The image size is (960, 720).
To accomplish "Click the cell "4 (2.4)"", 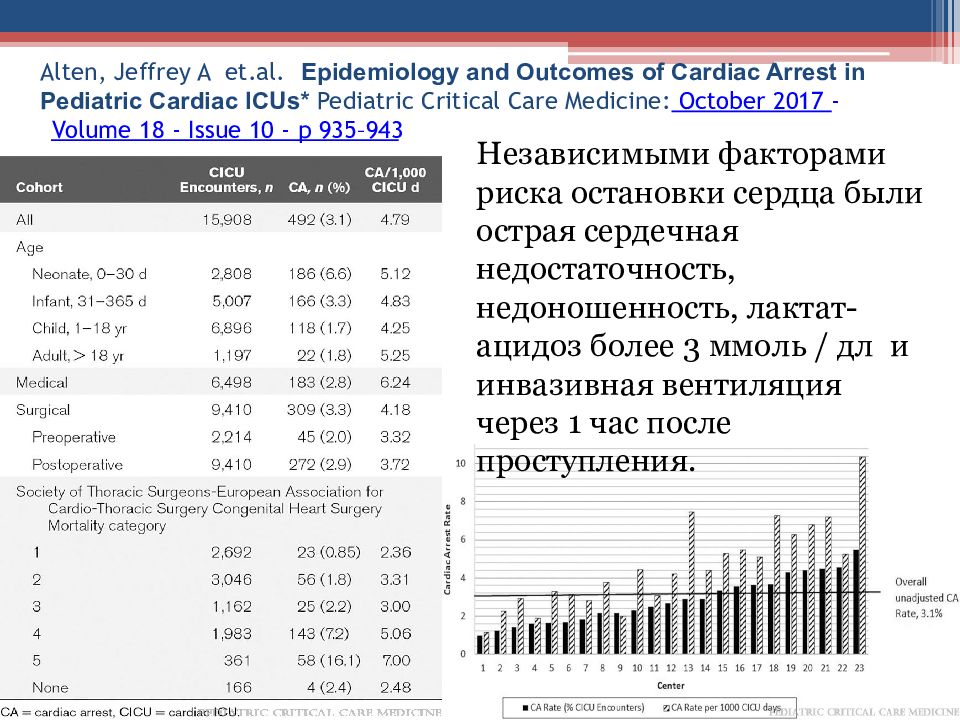I will (329, 688).
